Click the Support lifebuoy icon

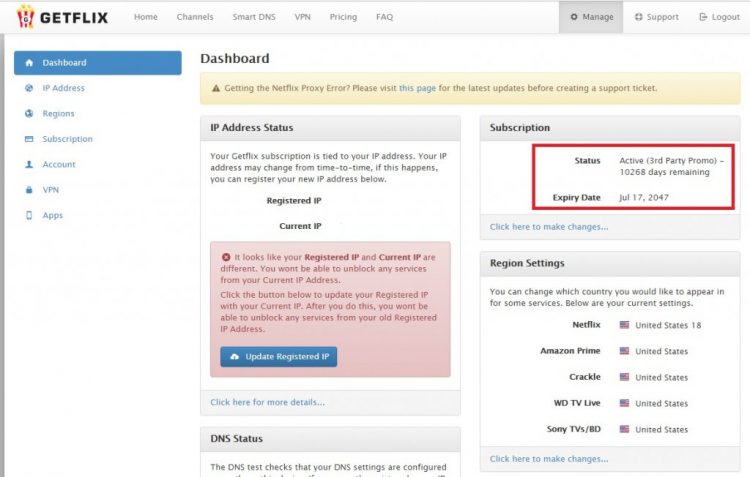click(639, 17)
